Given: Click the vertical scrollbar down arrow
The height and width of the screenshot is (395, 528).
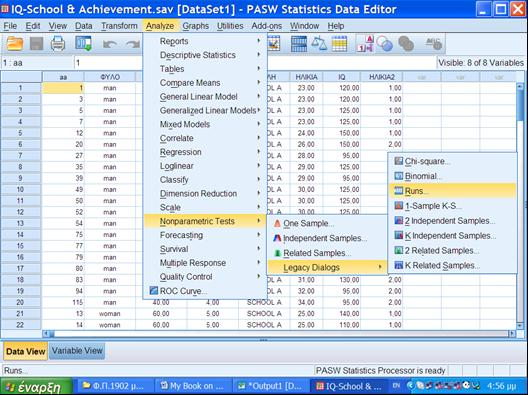Looking at the screenshot, I should pos(520,326).
